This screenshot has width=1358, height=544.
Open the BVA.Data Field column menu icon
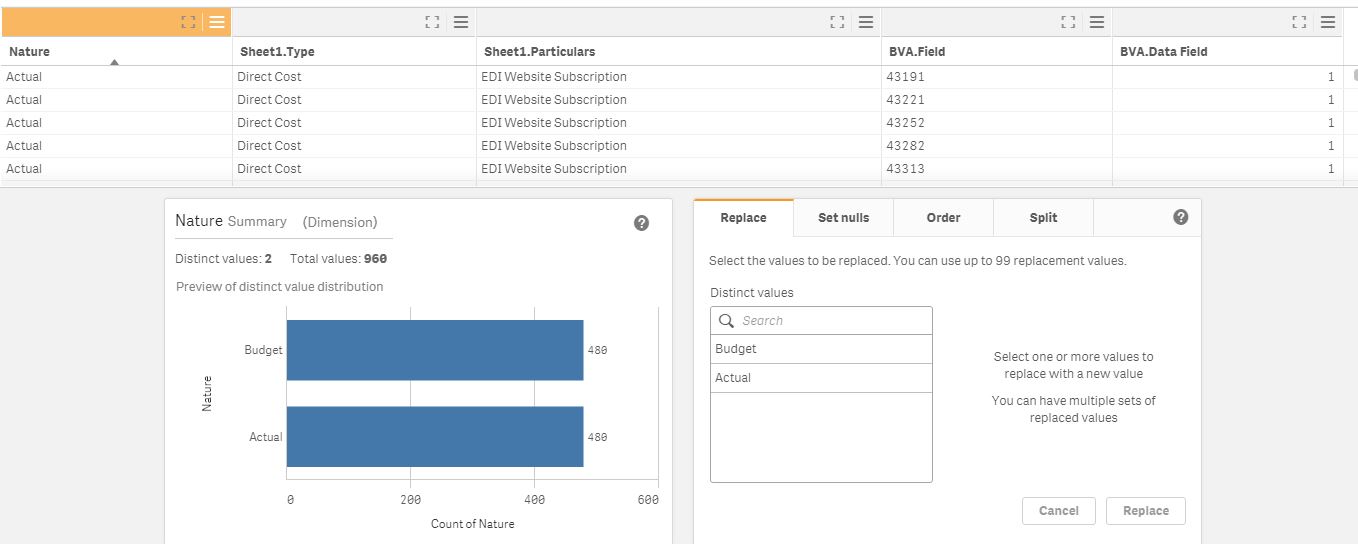1328,22
